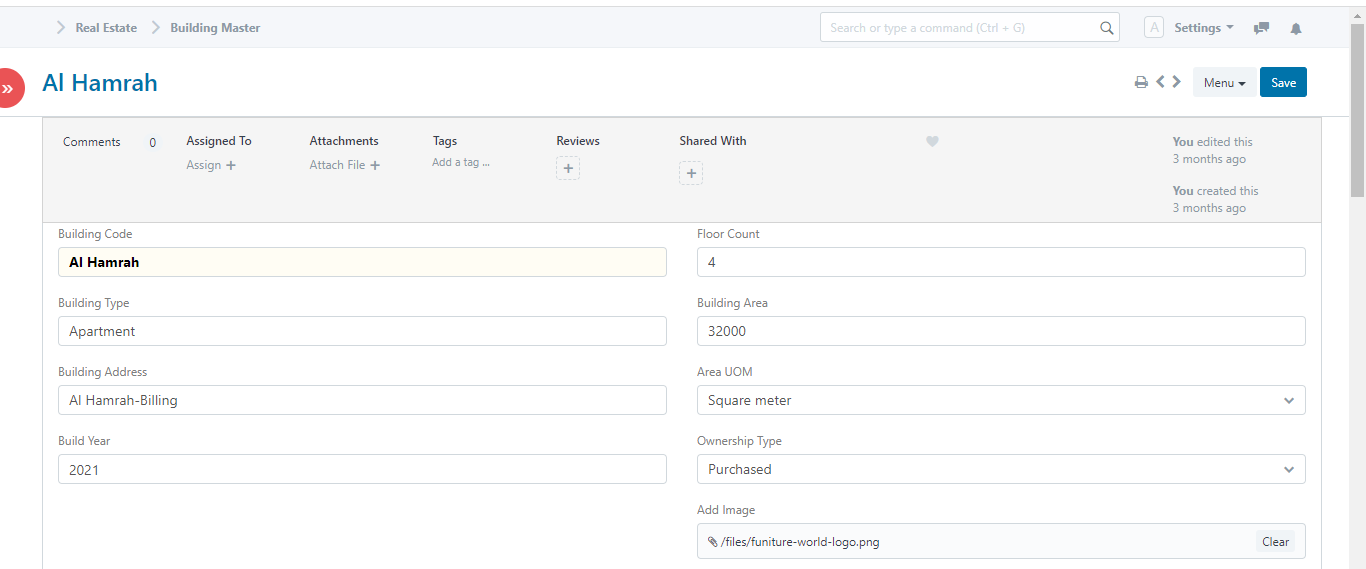Screen dimensions: 1366x569
Task: Open the user avatar A icon
Action: (1154, 28)
